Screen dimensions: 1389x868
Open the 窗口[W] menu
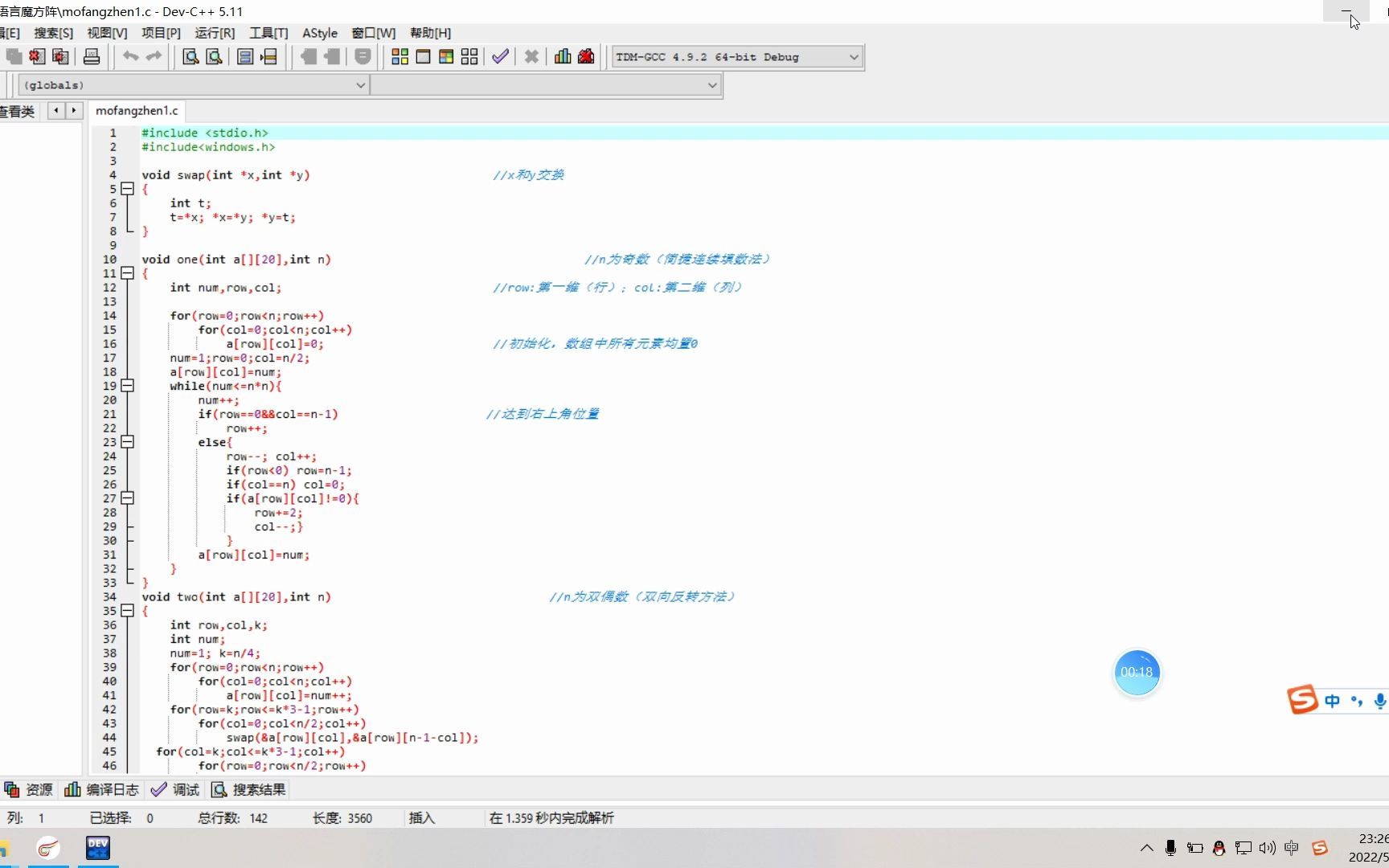[x=374, y=33]
